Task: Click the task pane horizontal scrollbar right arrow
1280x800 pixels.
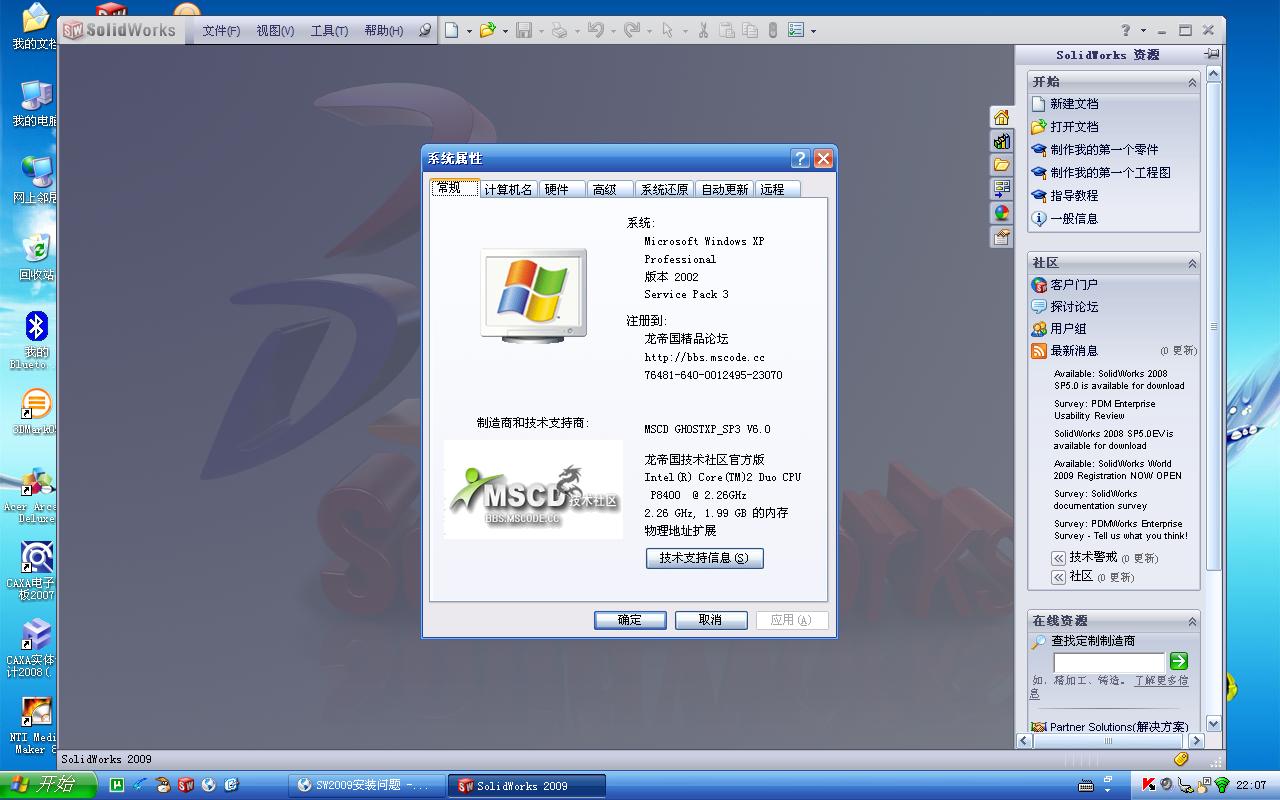Action: [1196, 741]
